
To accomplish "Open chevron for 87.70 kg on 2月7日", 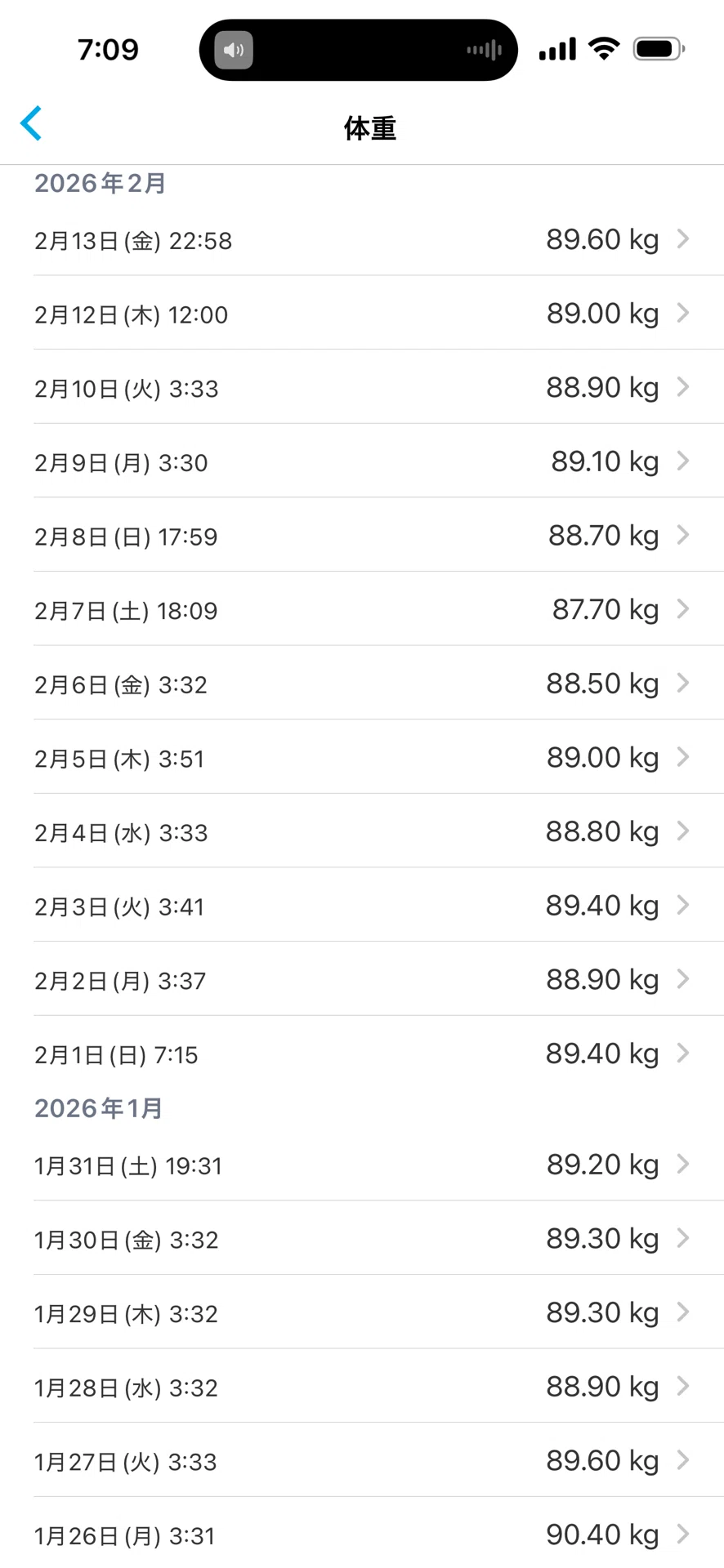I will tap(683, 608).
